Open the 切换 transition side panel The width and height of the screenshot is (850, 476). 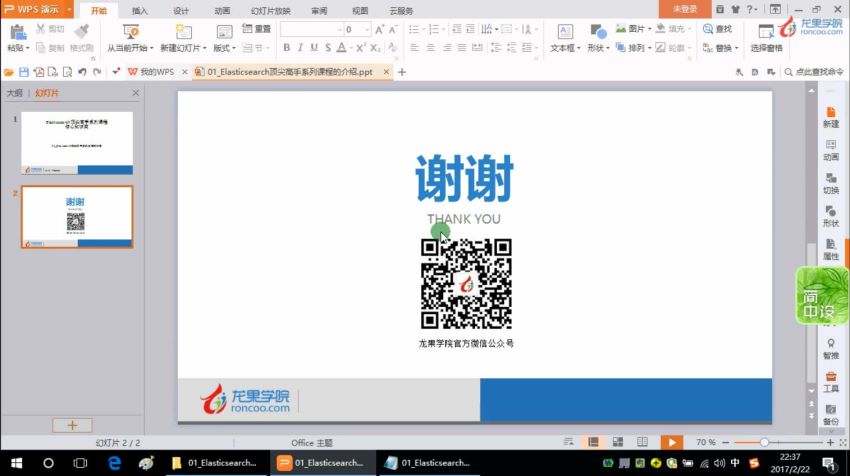click(830, 182)
